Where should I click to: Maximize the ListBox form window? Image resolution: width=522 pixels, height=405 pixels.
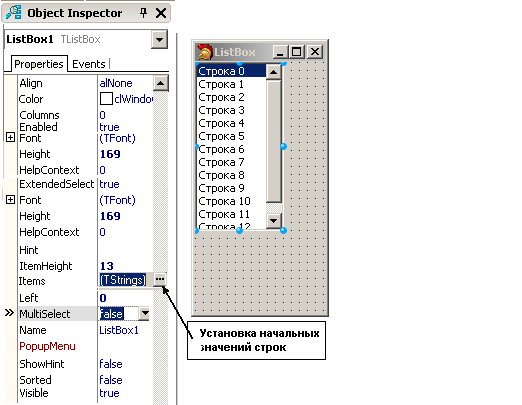tap(296, 52)
